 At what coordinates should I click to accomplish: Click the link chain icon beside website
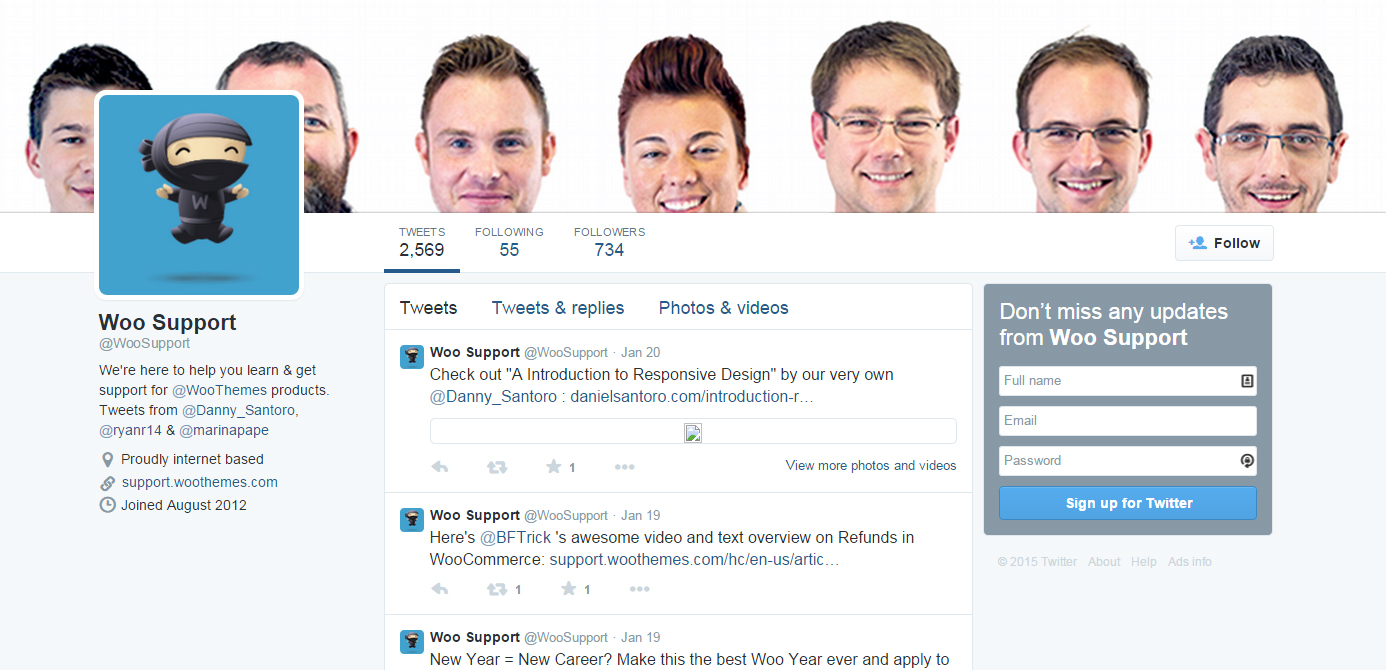(x=108, y=483)
